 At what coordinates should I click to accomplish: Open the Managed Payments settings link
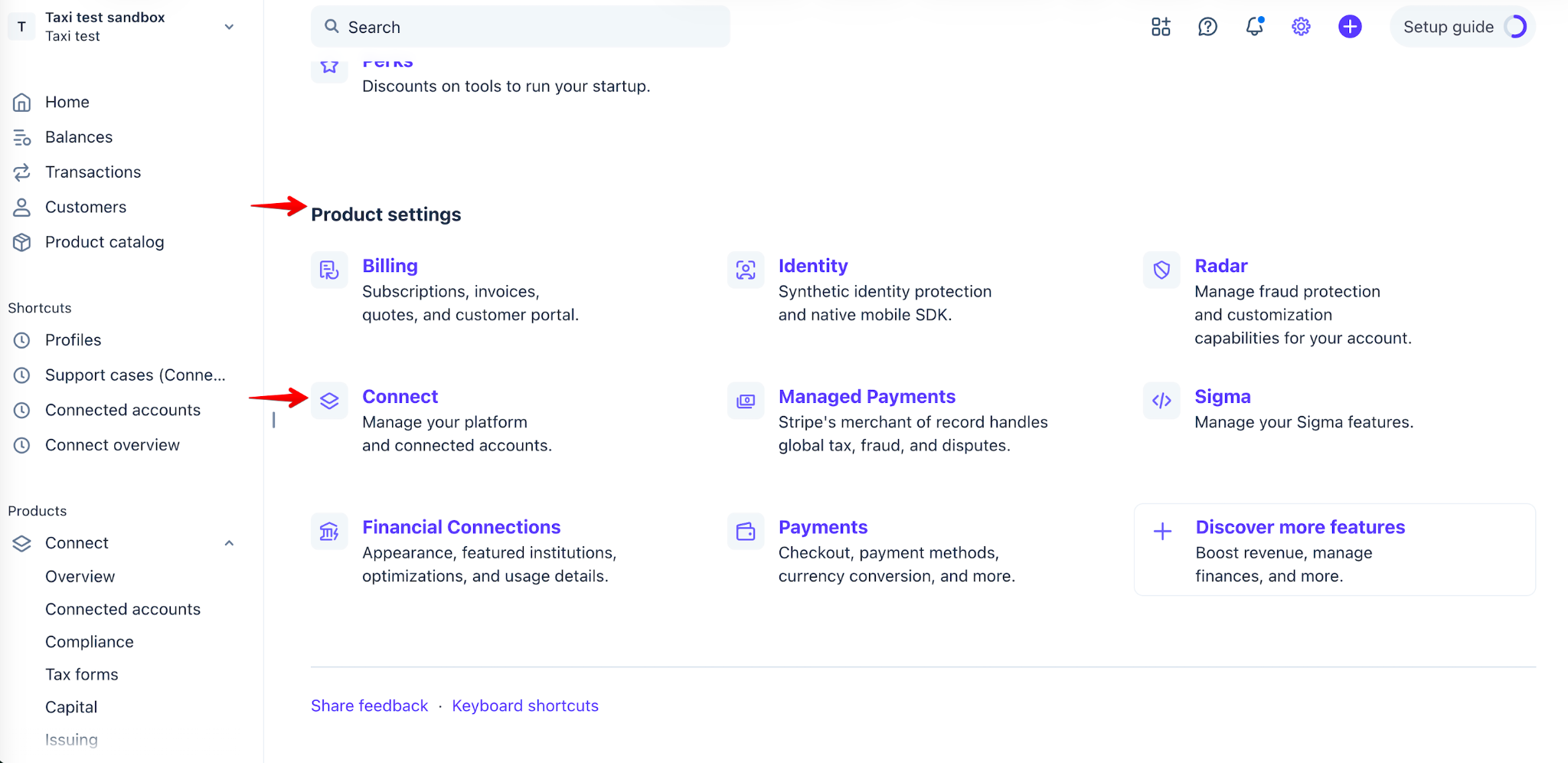tap(867, 397)
